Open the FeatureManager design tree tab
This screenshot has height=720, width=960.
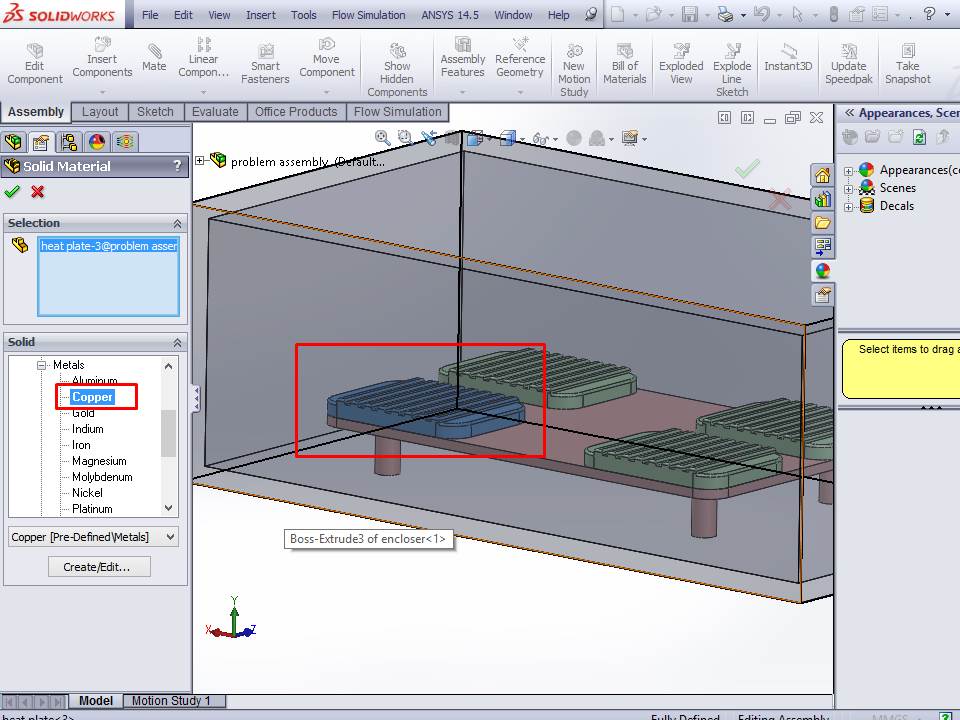pos(14,141)
